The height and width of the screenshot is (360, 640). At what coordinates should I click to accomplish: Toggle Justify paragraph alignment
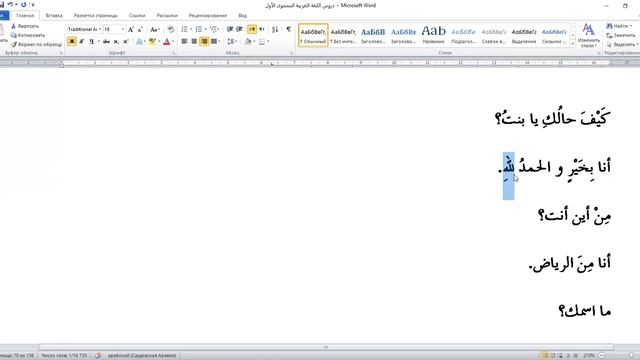[213, 42]
